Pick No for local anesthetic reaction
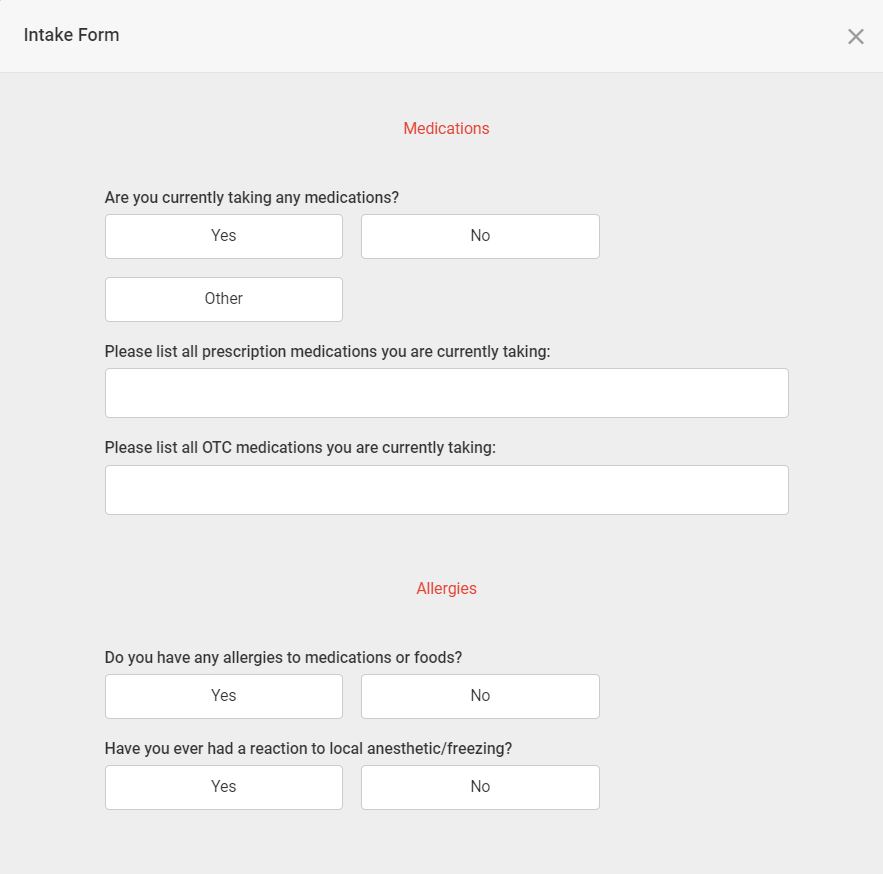The image size is (883, 874). click(480, 787)
